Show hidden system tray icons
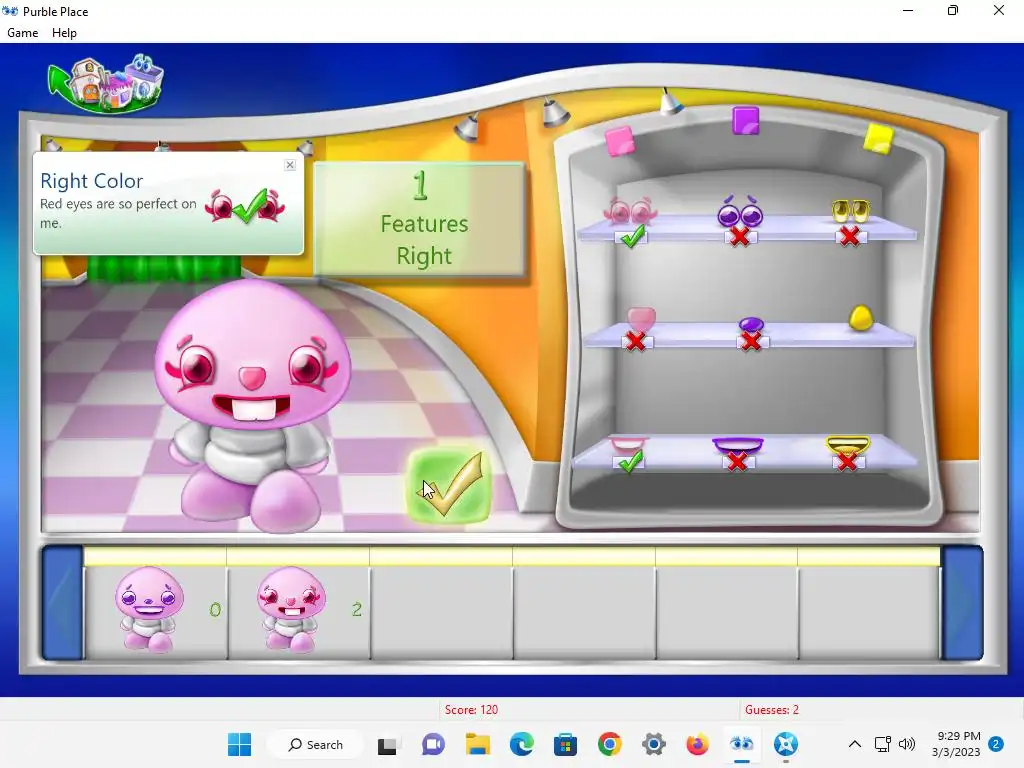 (x=854, y=744)
